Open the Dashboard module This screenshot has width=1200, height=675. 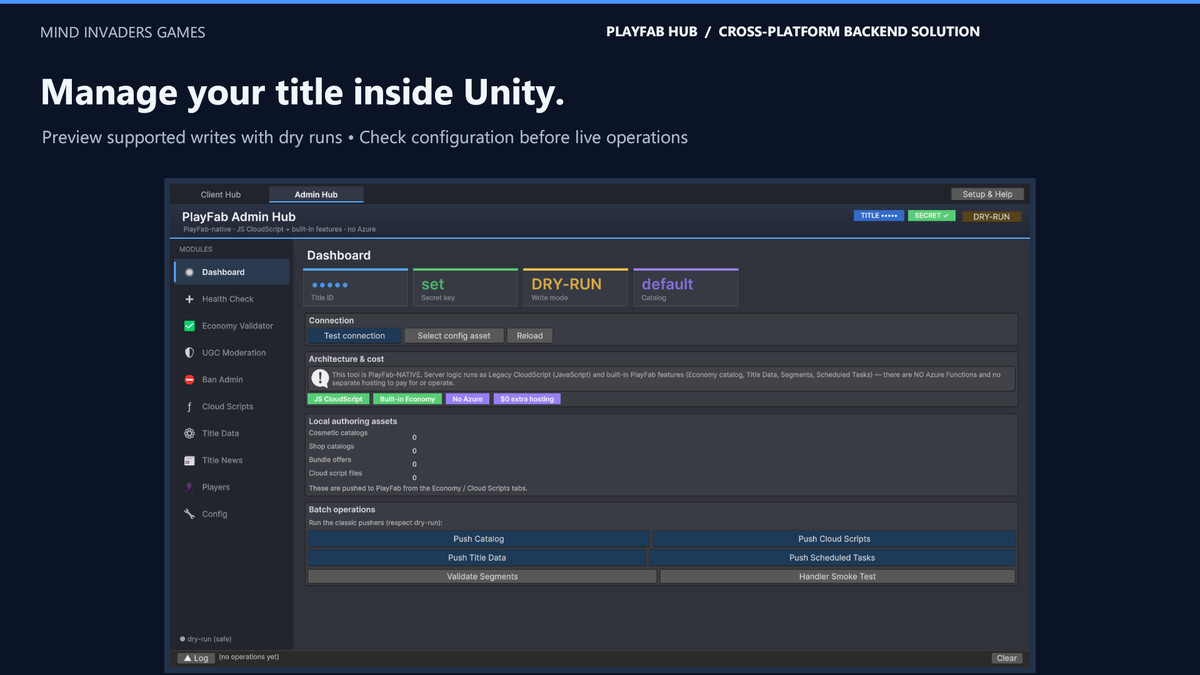(232, 272)
